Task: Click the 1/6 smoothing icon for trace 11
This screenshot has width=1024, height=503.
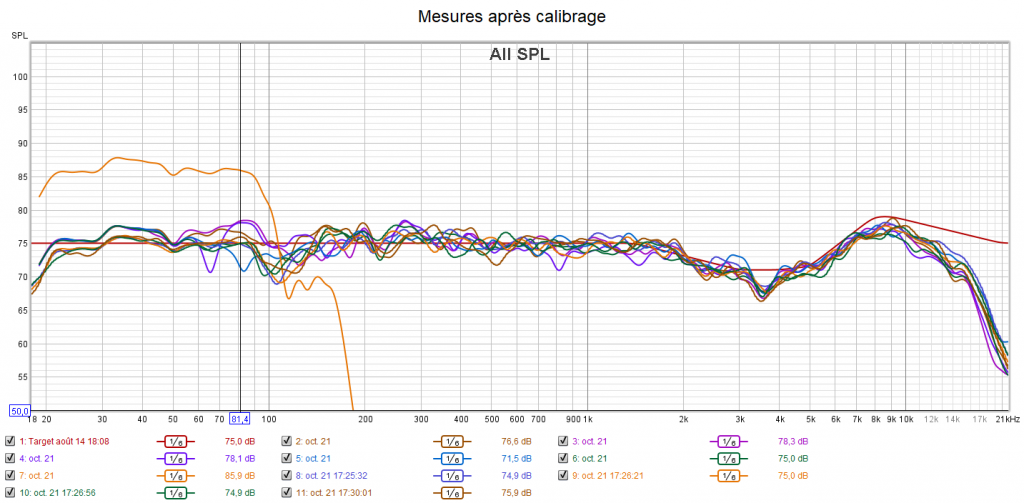Action: click(451, 492)
